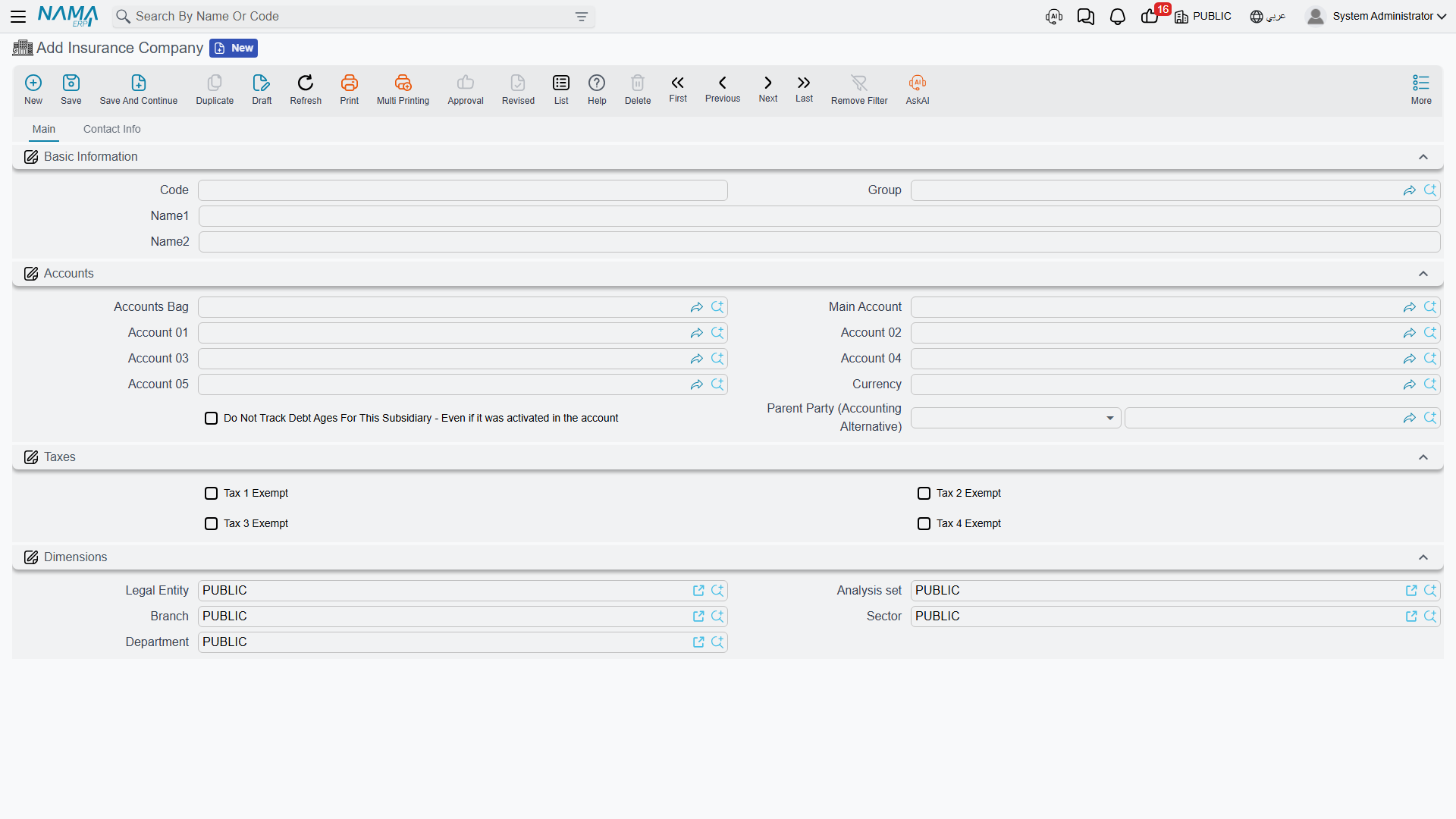The height and width of the screenshot is (819, 1456).
Task: Click the New record toolbar icon
Action: [33, 89]
